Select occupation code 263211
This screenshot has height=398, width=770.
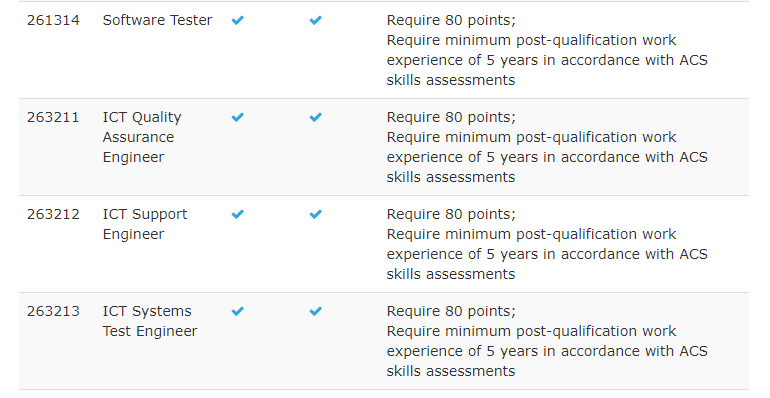[x=53, y=117]
